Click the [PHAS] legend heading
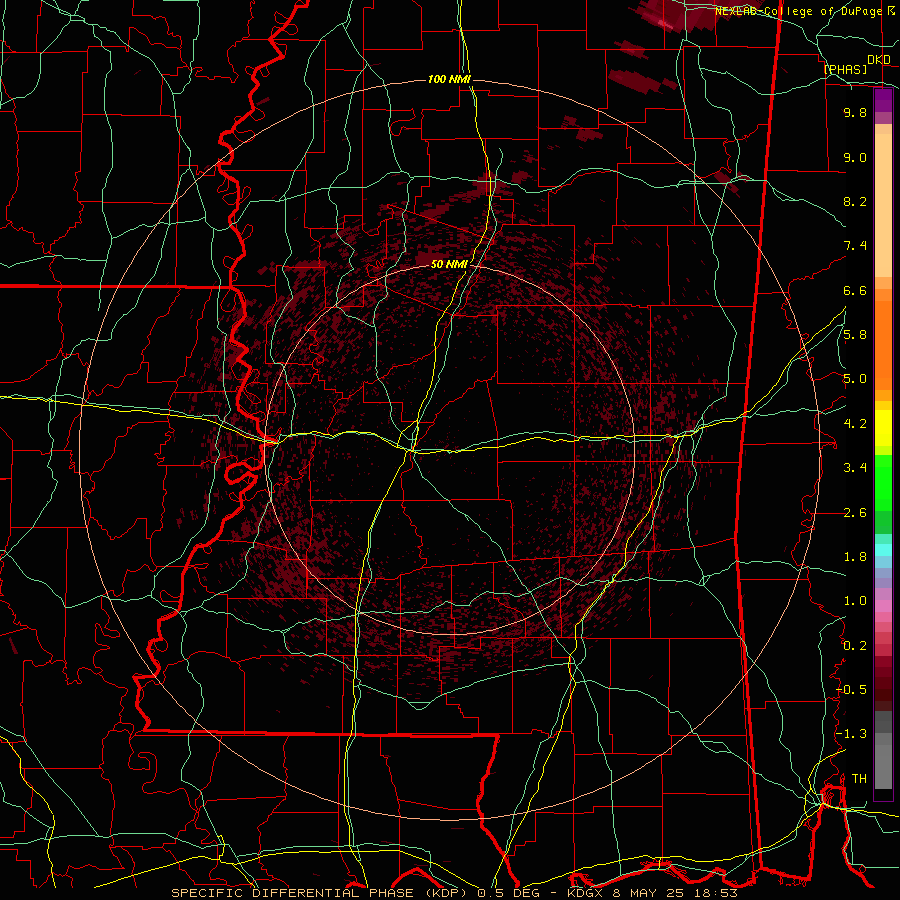The image size is (900, 900). 845,69
